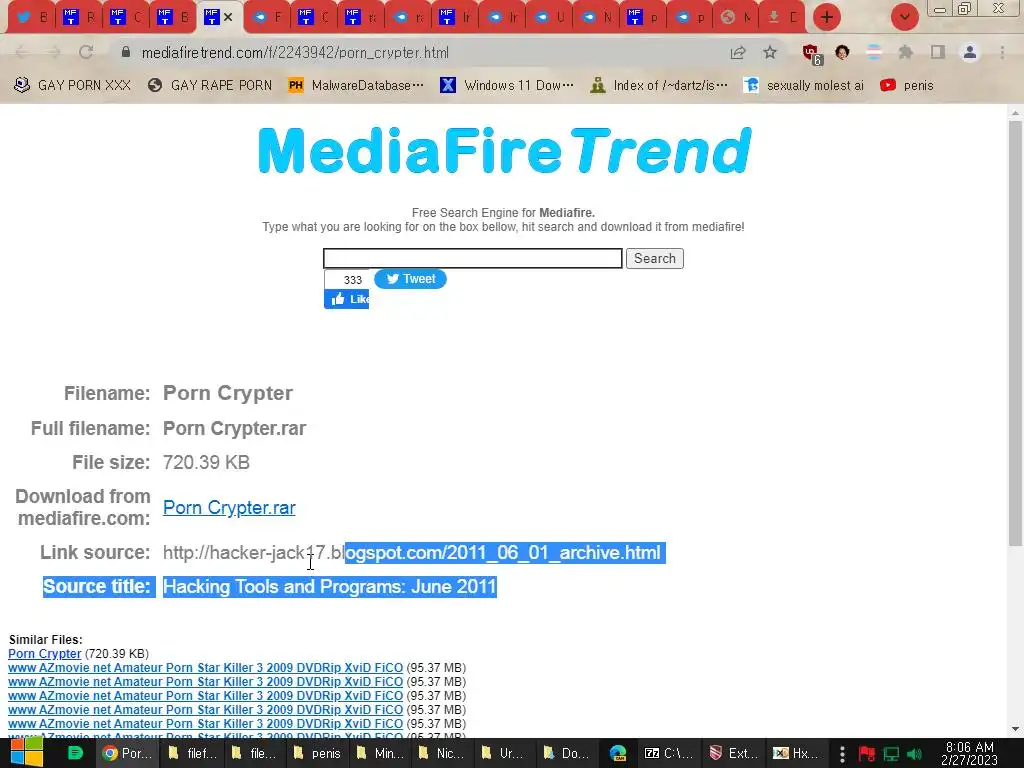Click the address bar URL

[x=295, y=53]
